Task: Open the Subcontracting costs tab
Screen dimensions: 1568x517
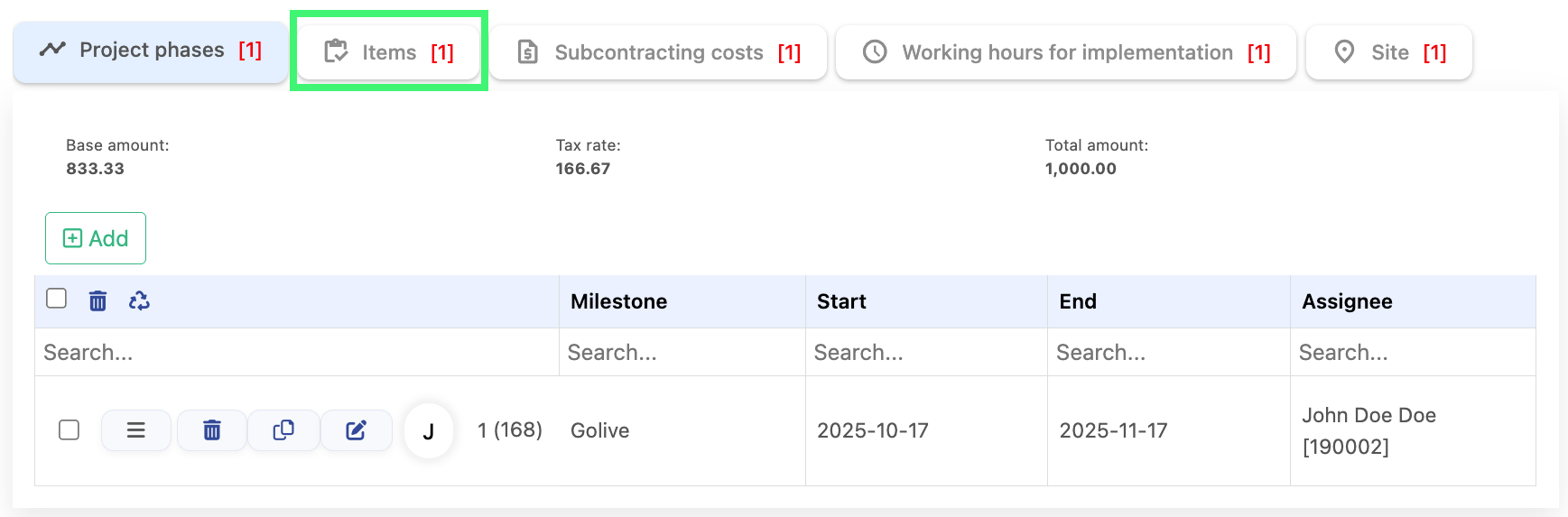Action: (658, 52)
